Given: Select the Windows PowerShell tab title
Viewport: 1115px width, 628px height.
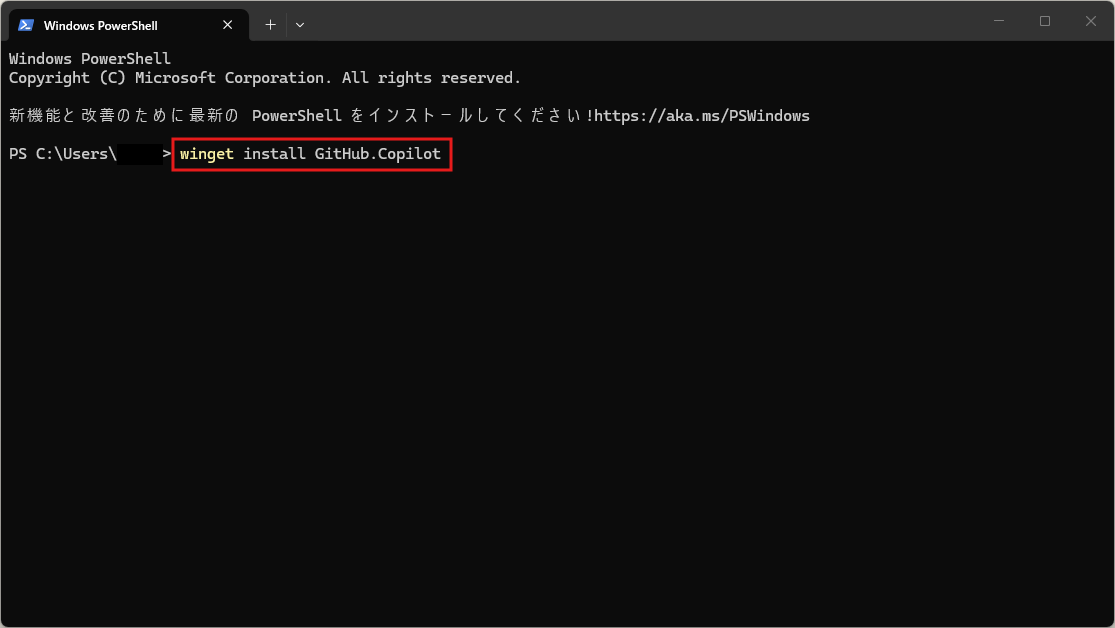Looking at the screenshot, I should [x=100, y=25].
